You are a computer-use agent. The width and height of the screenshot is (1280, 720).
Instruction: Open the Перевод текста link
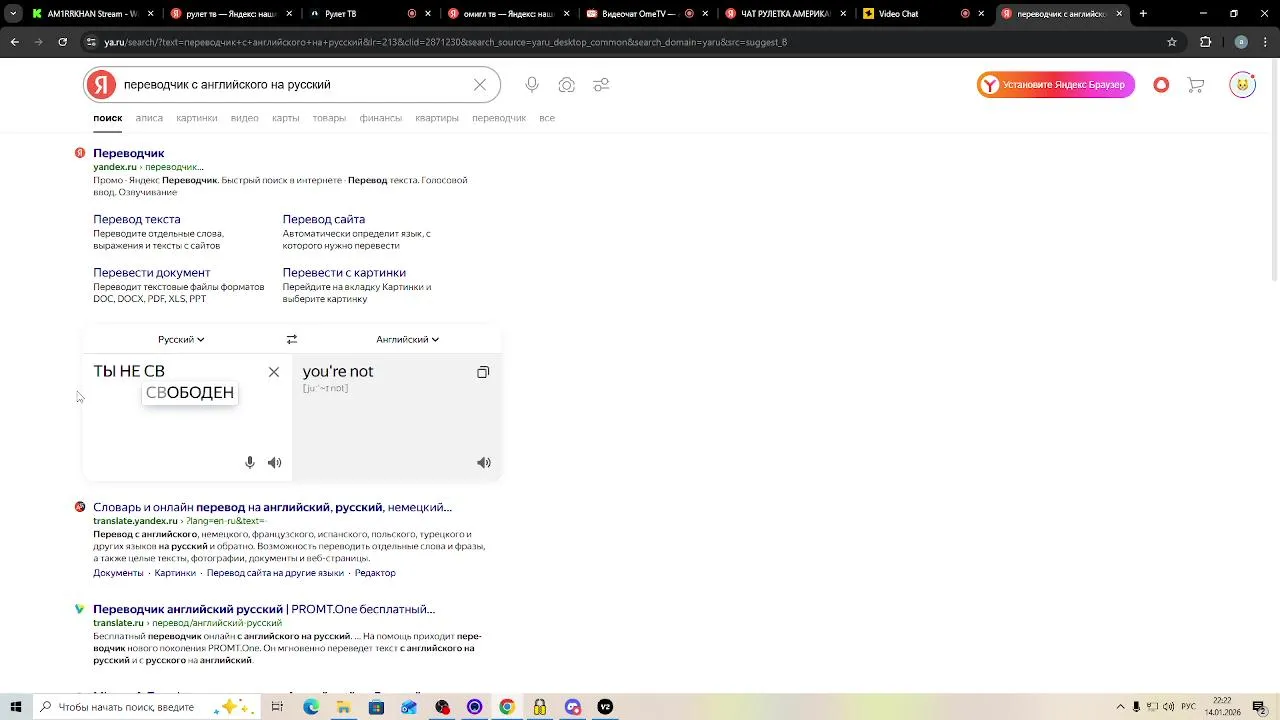pos(137,219)
